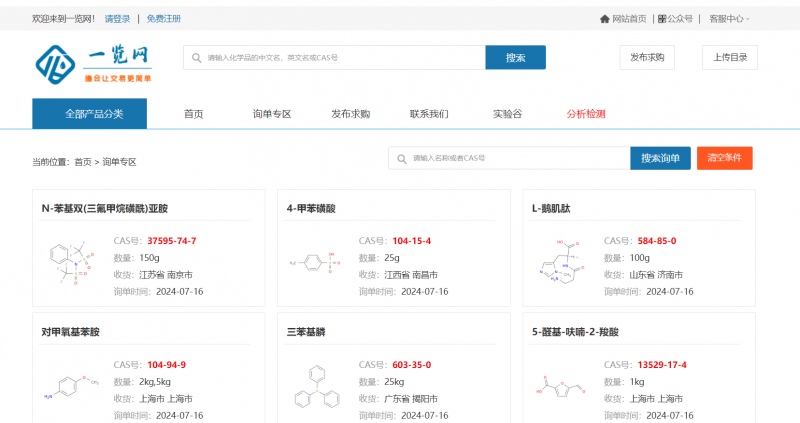Click the magnifier icon in the inquiry search box
The width and height of the screenshot is (800, 423).
(402, 159)
